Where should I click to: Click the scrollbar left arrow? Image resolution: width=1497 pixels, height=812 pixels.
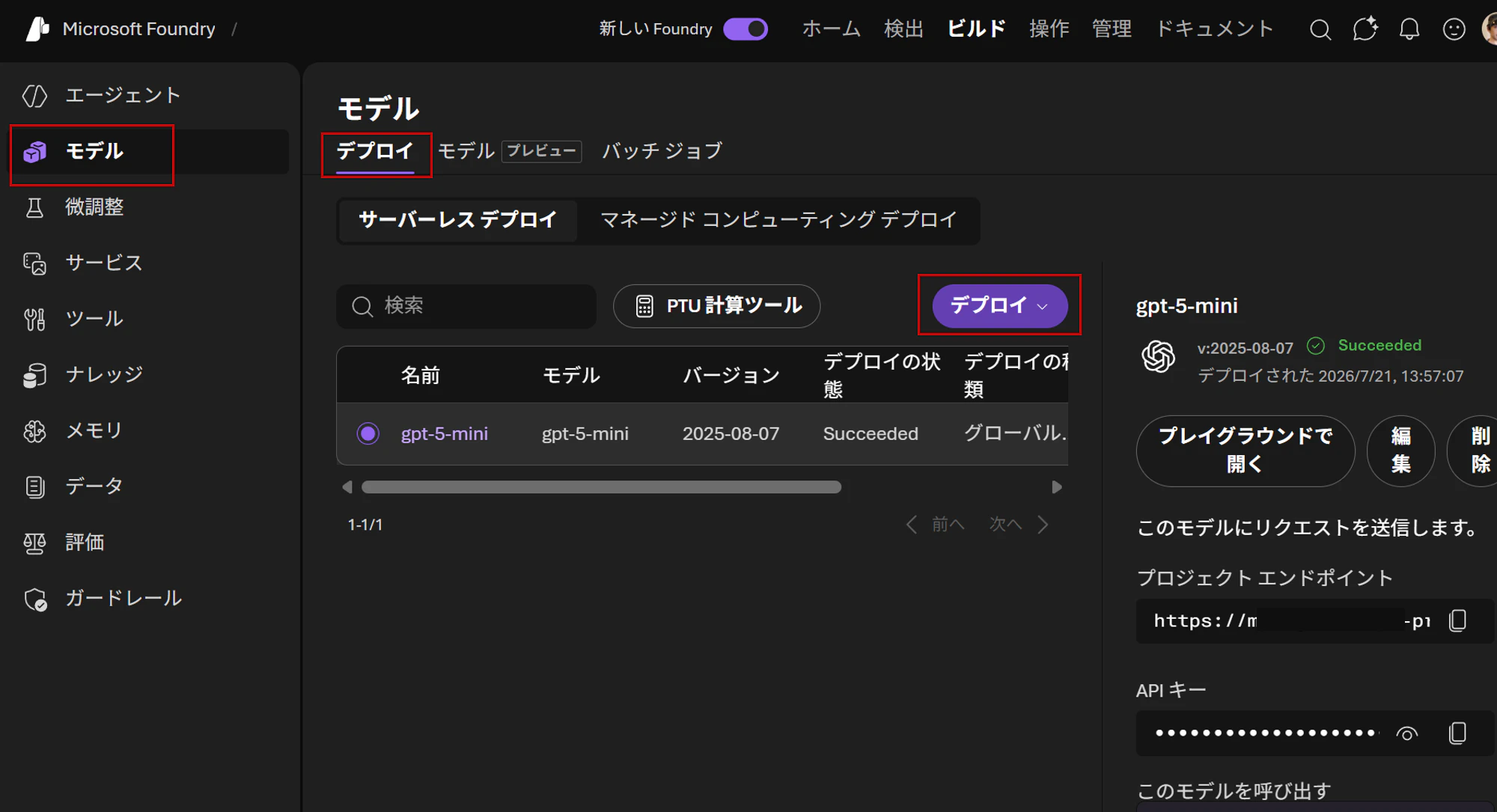point(347,487)
